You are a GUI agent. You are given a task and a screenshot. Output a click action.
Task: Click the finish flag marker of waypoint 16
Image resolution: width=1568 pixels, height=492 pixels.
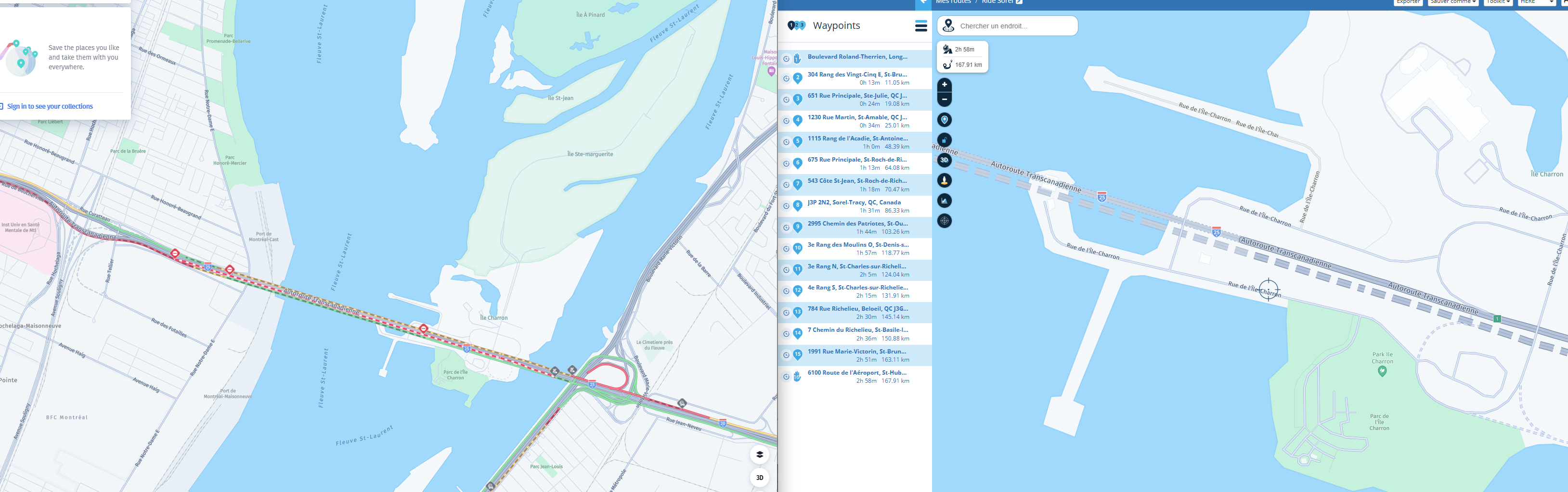[797, 377]
